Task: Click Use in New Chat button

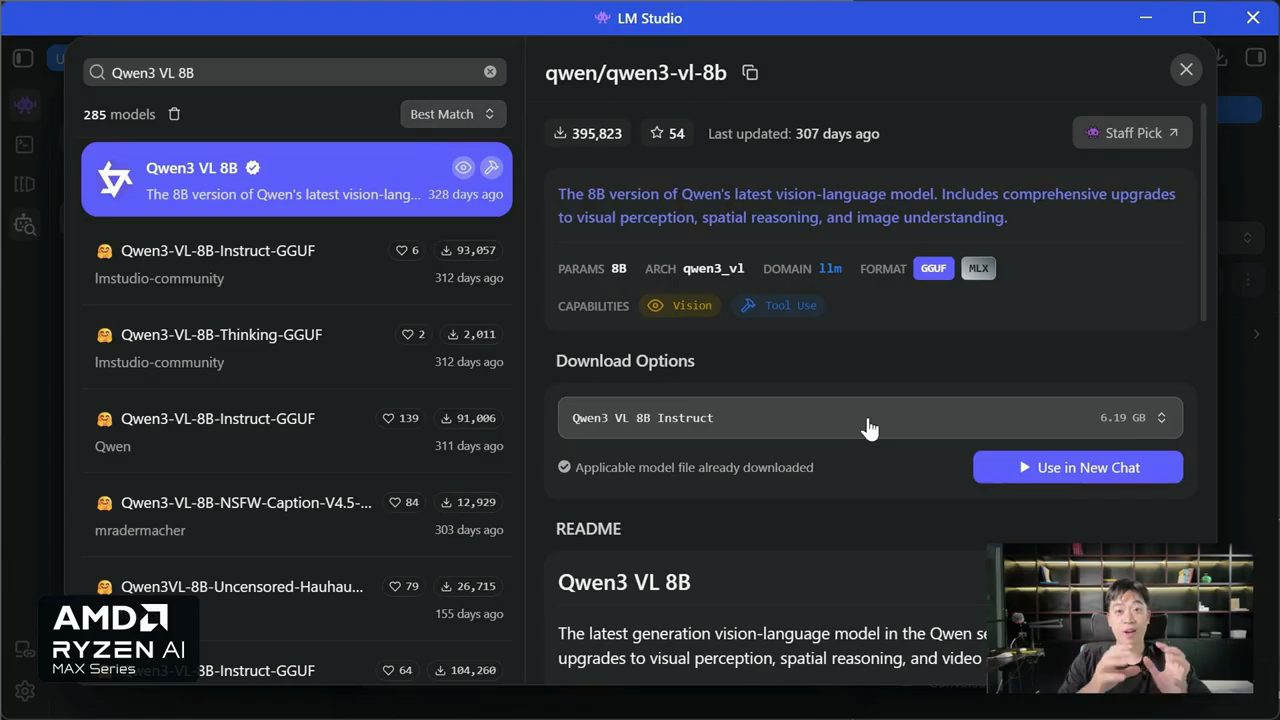Action: tap(1078, 467)
